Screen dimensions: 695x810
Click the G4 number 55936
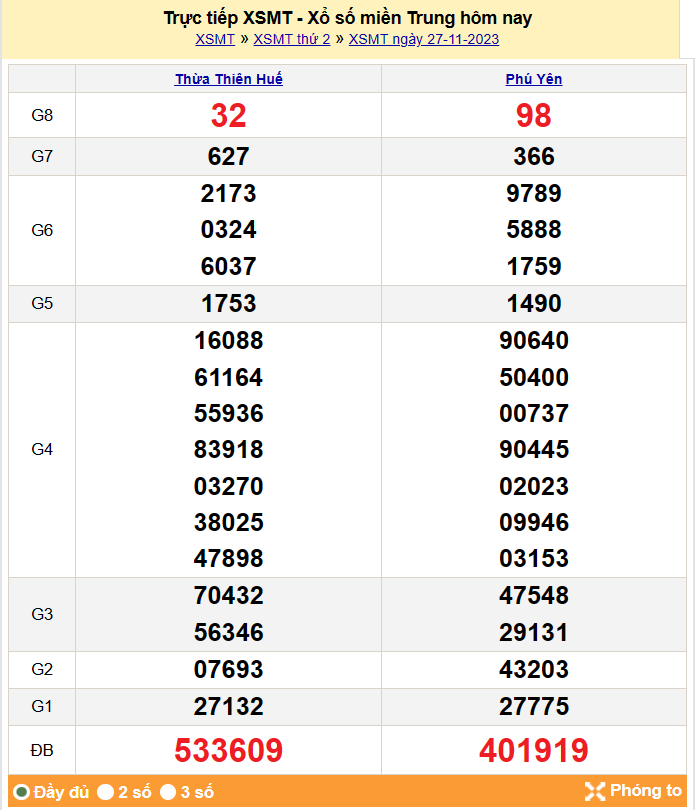click(x=228, y=414)
